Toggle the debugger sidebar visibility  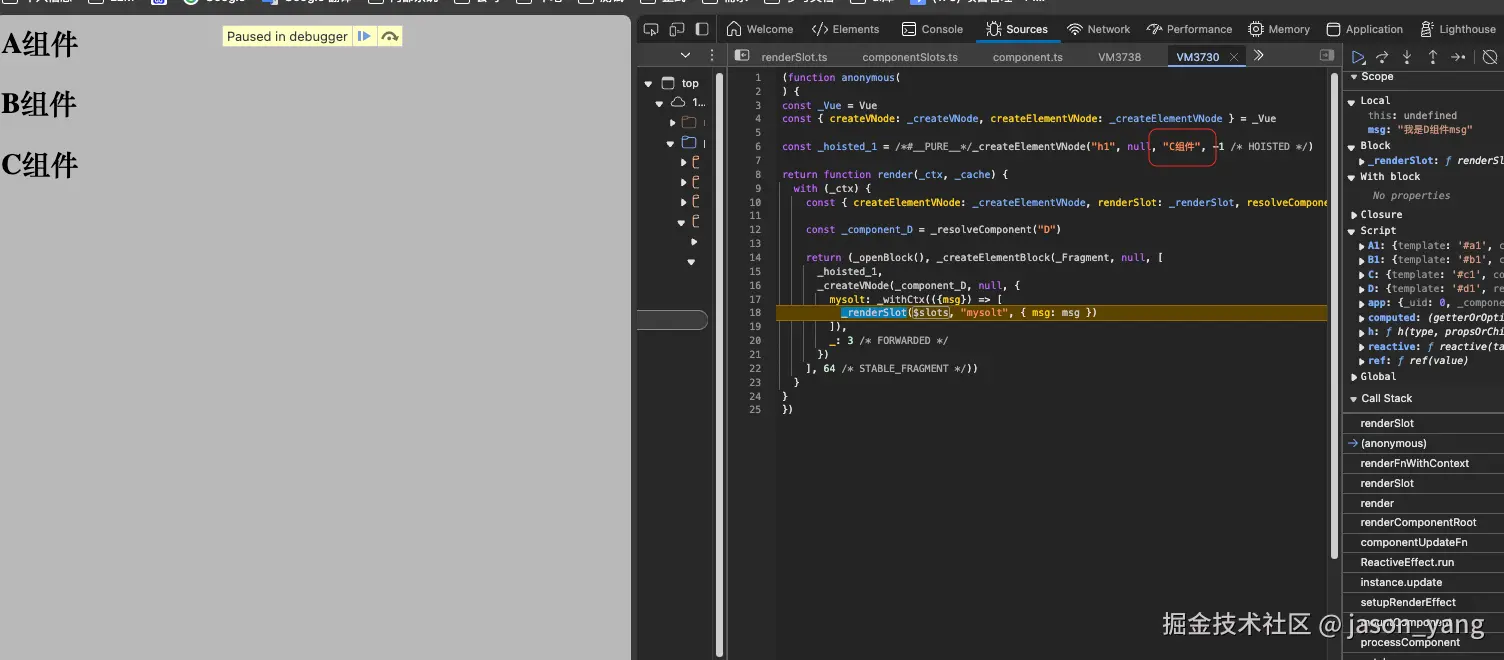(x=1327, y=56)
